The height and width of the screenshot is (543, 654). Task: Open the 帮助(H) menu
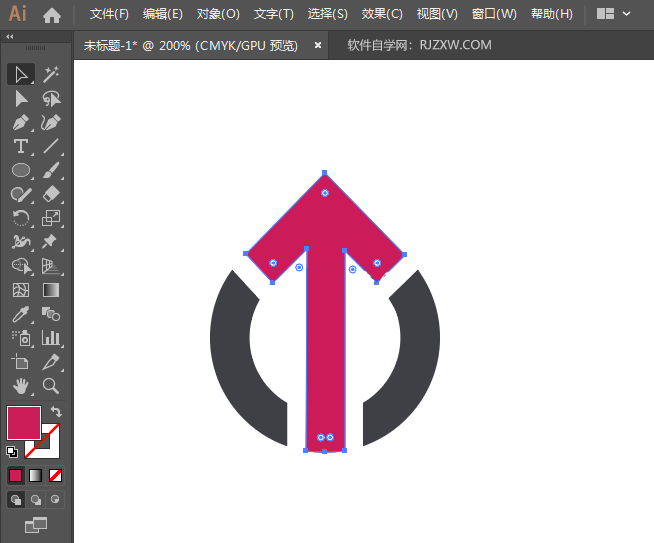pyautogui.click(x=552, y=14)
